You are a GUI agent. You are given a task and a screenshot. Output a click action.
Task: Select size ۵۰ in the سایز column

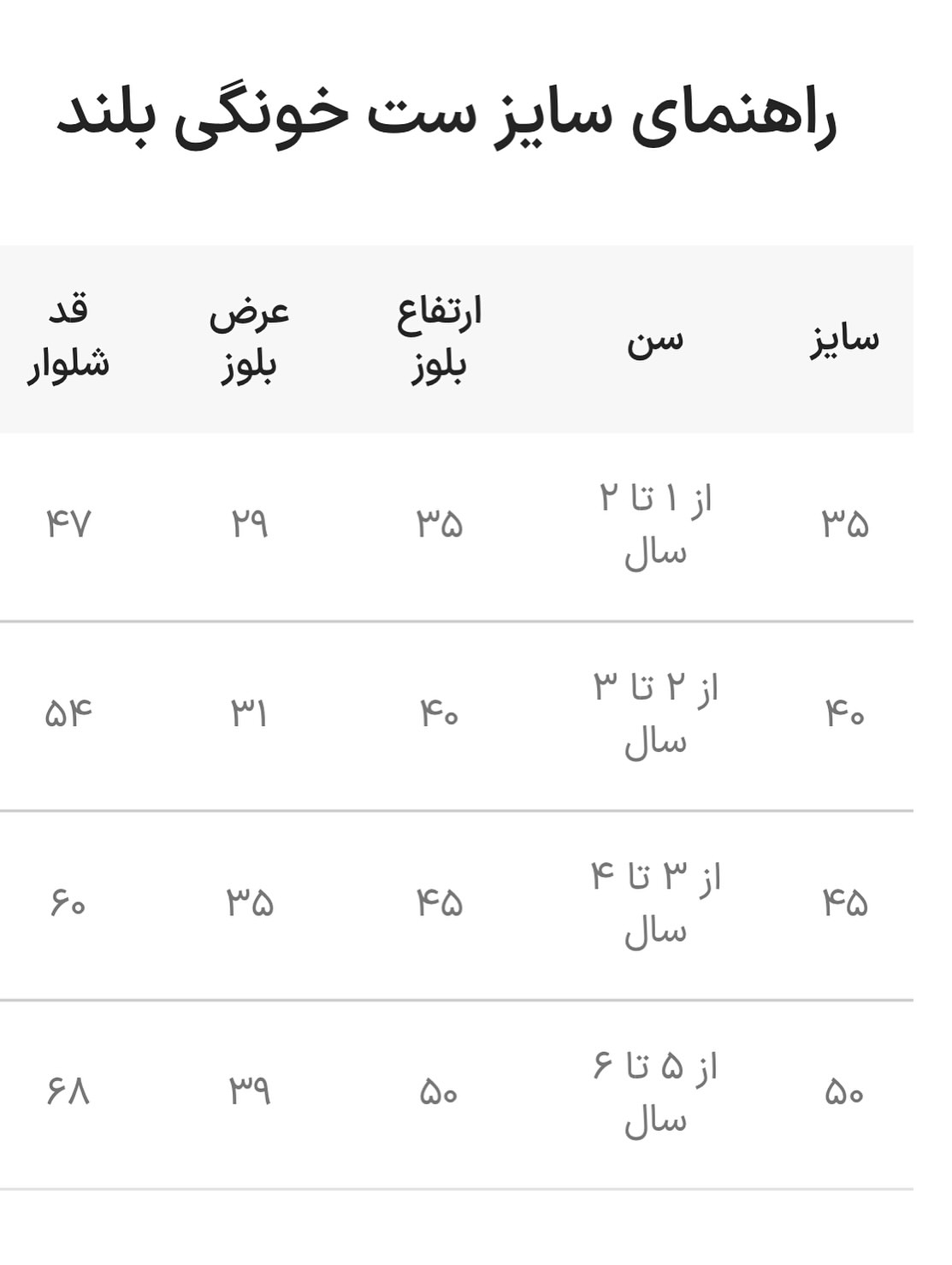coord(844,1092)
